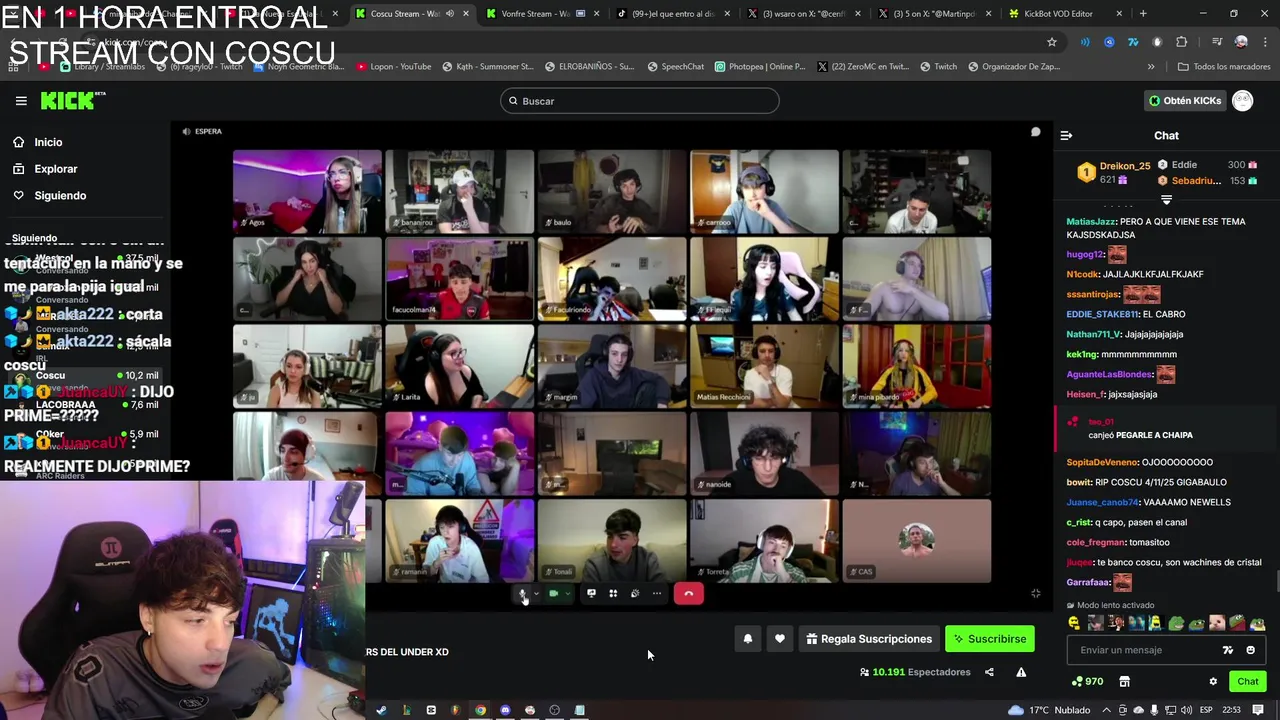1280x720 pixels.
Task: Click the 970 channel points balance
Action: [x=1087, y=681]
